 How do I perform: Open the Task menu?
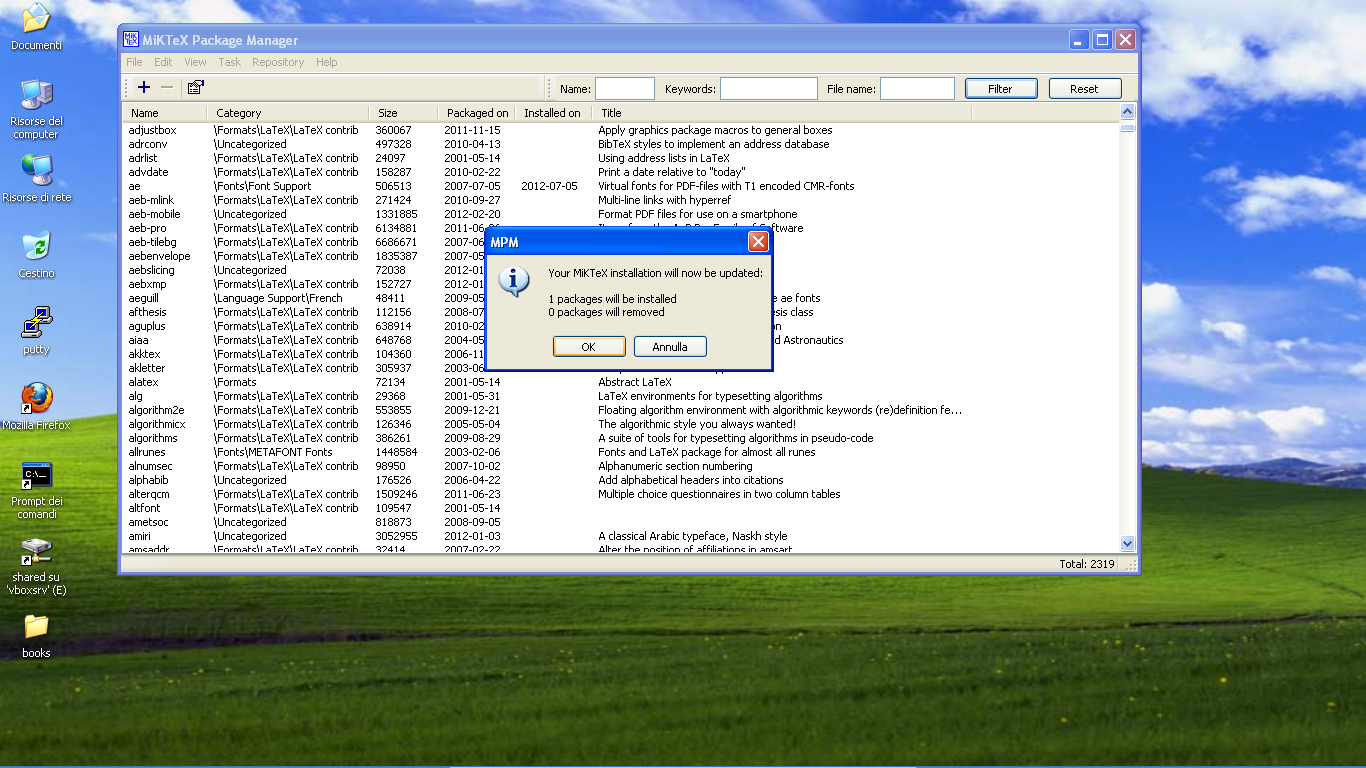(230, 62)
